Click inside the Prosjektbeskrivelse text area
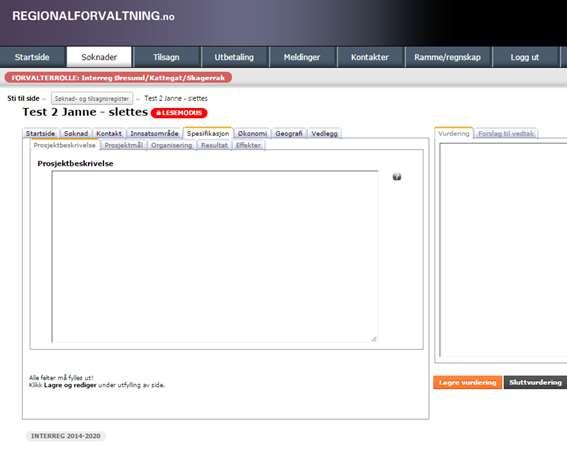The width and height of the screenshot is (567, 457). tap(215, 256)
